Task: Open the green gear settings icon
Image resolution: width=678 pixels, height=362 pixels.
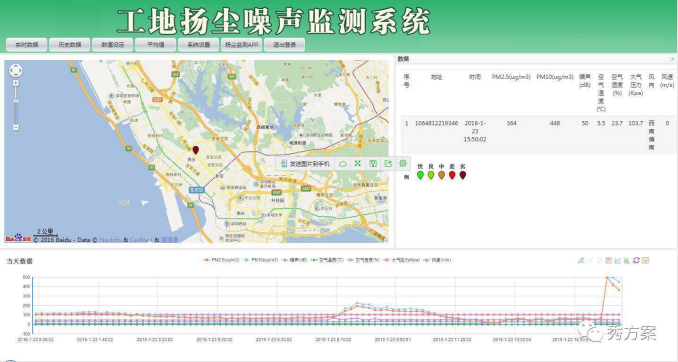Action: [x=403, y=163]
